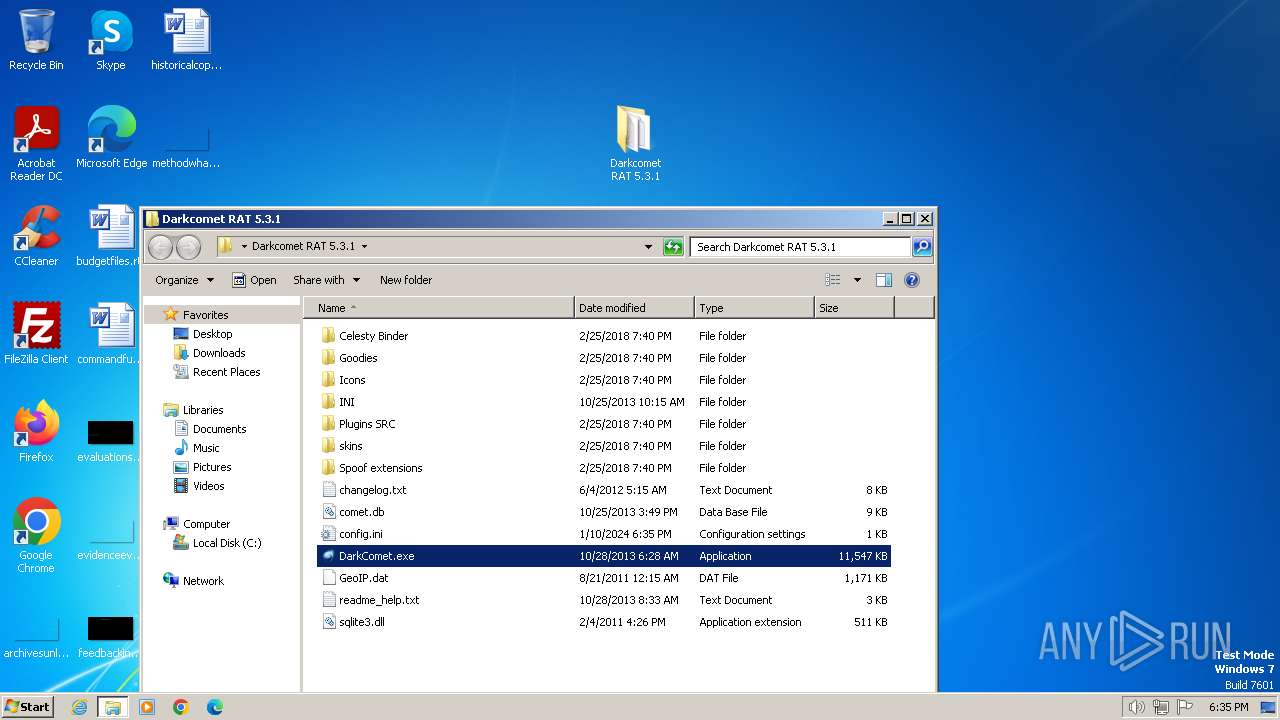Open the Recycle Bin desktop icon
This screenshot has height=720, width=1280.
(x=36, y=40)
